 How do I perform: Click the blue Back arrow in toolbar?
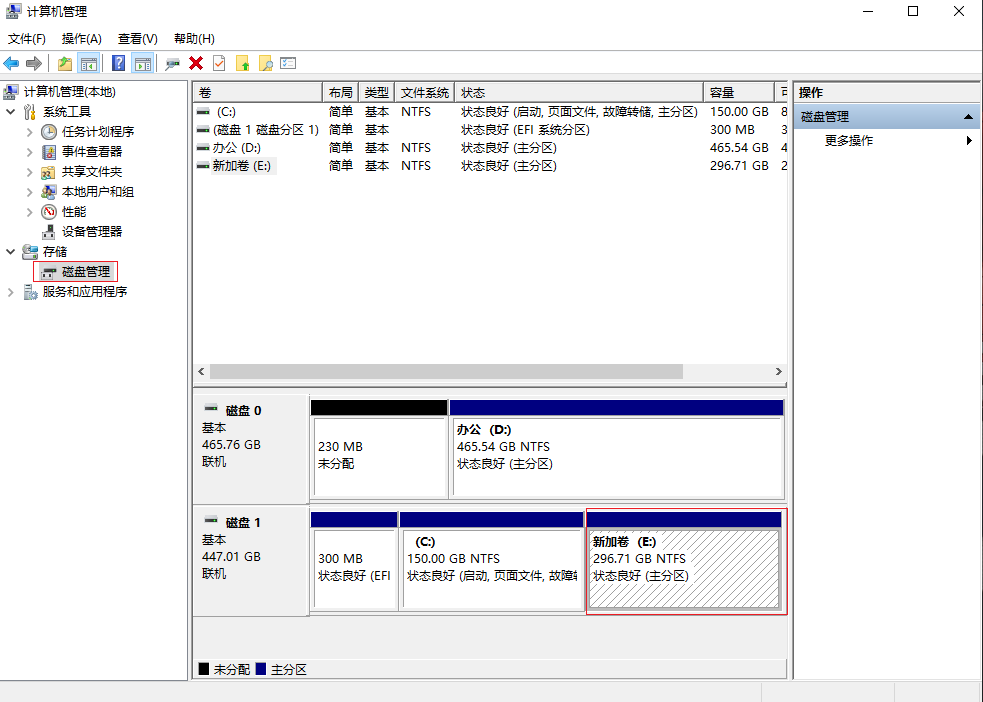pos(12,64)
